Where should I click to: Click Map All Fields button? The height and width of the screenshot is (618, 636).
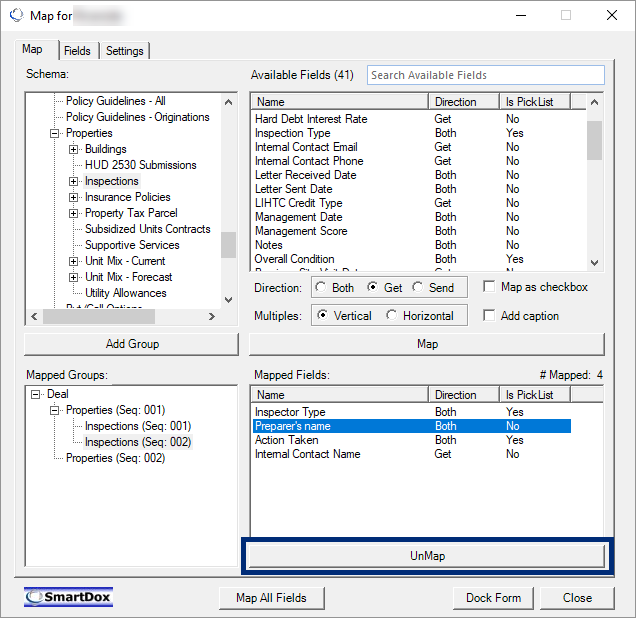click(x=271, y=598)
